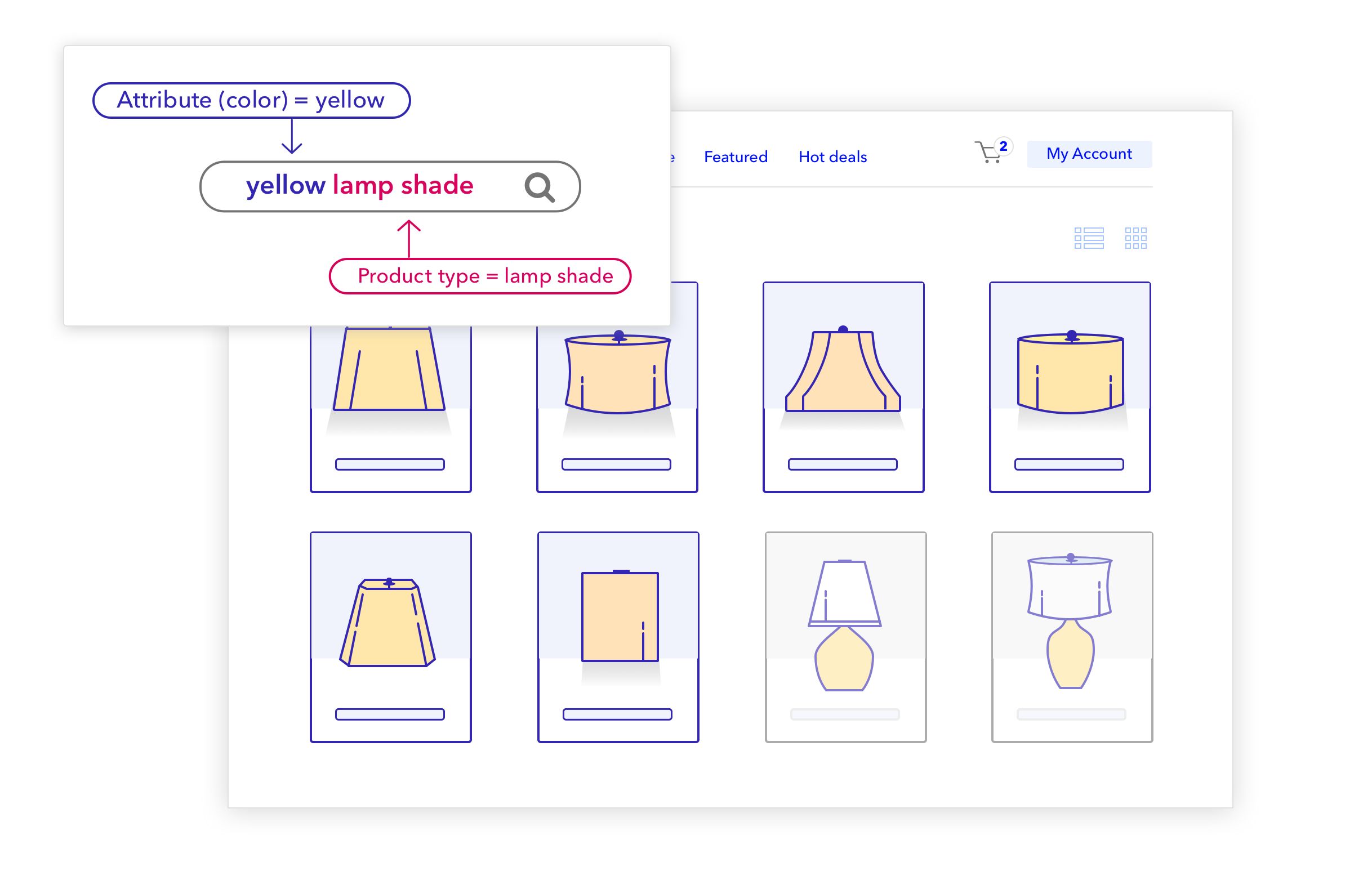Select the Attribute color yellow tag

tap(251, 101)
